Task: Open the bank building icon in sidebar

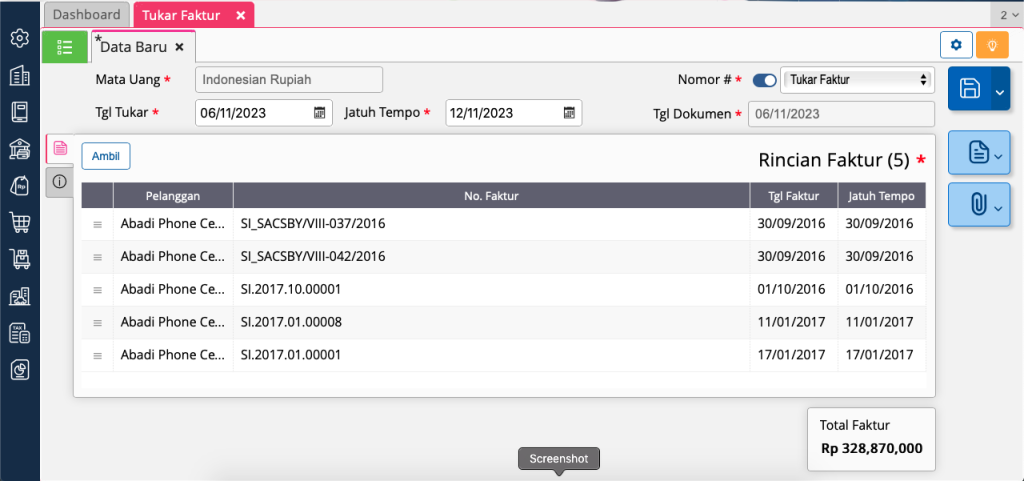Action: 19,149
